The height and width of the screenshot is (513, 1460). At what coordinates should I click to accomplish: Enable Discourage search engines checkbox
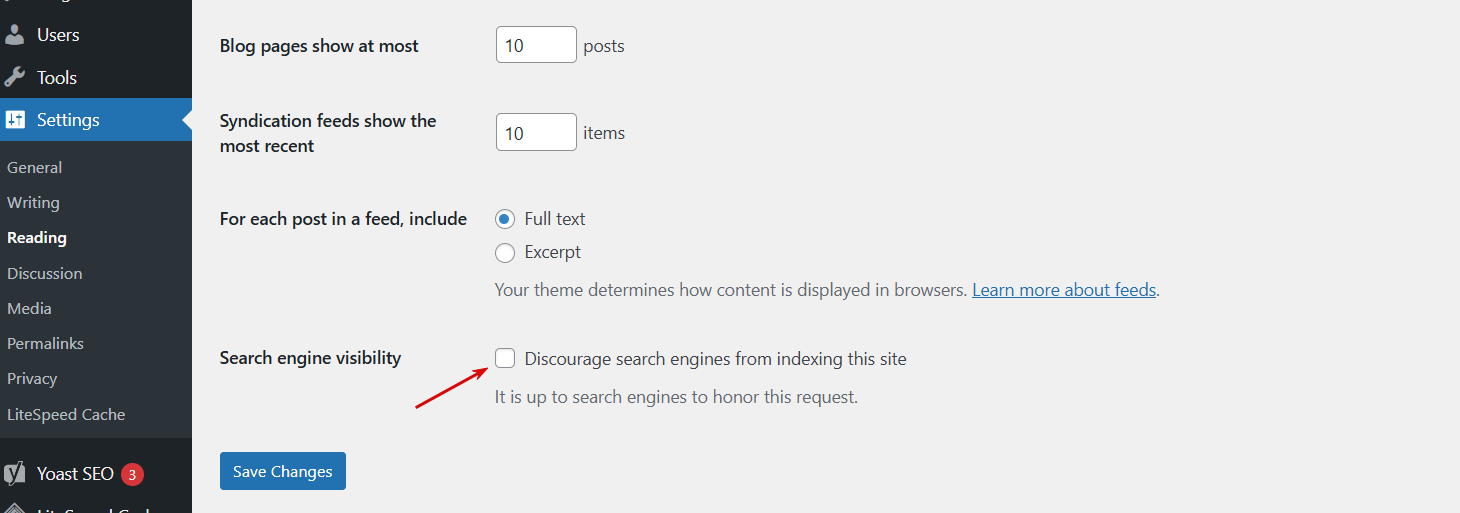tap(505, 358)
